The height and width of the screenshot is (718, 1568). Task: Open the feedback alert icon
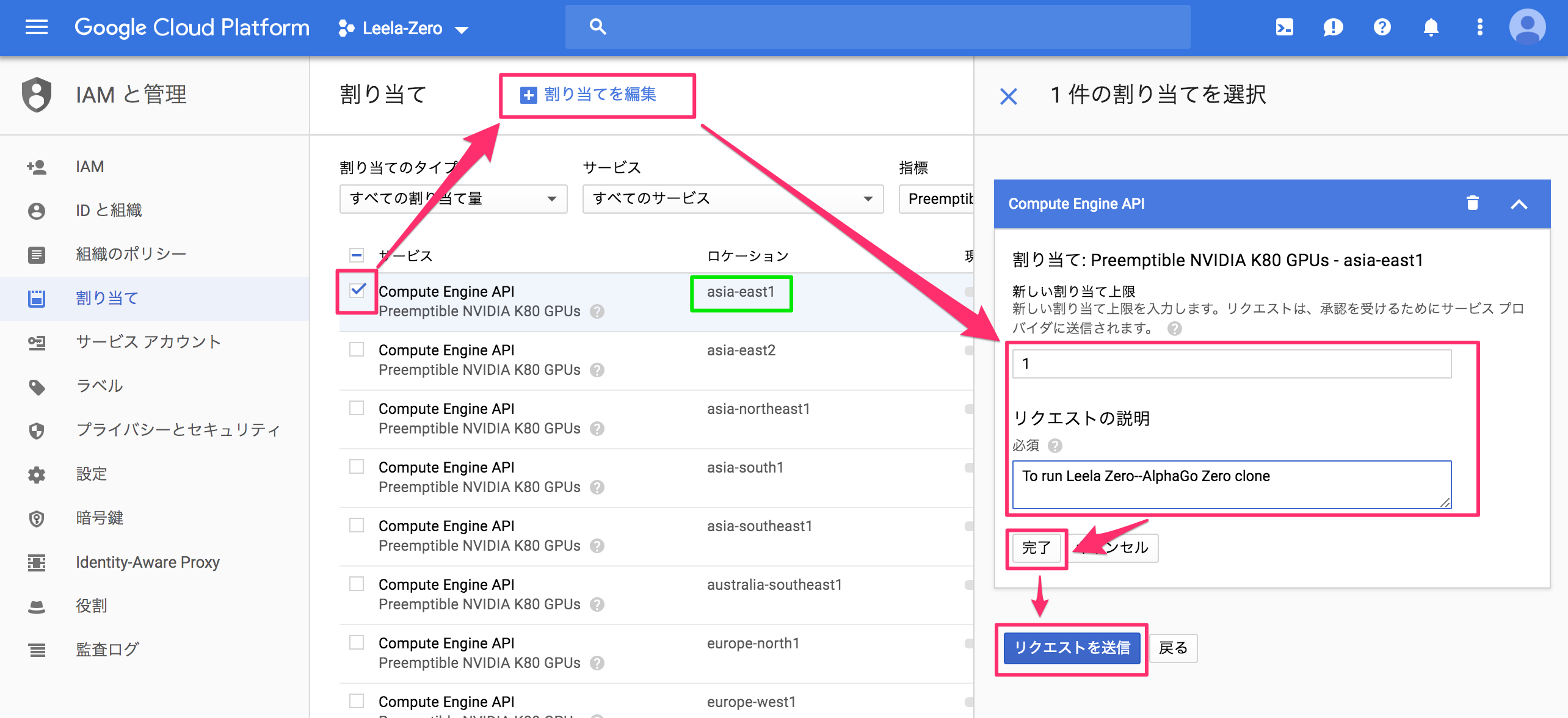click(x=1333, y=27)
